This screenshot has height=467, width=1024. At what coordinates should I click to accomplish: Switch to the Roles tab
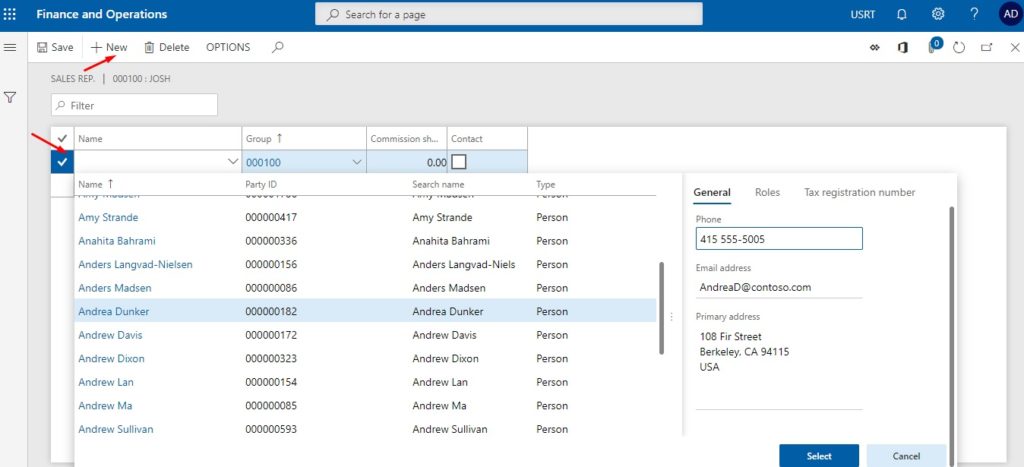(x=767, y=193)
